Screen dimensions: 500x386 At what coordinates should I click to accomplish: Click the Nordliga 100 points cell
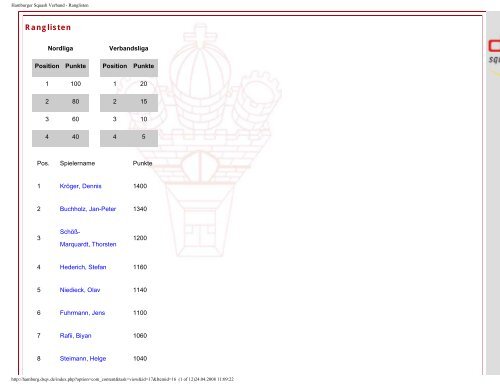click(76, 84)
